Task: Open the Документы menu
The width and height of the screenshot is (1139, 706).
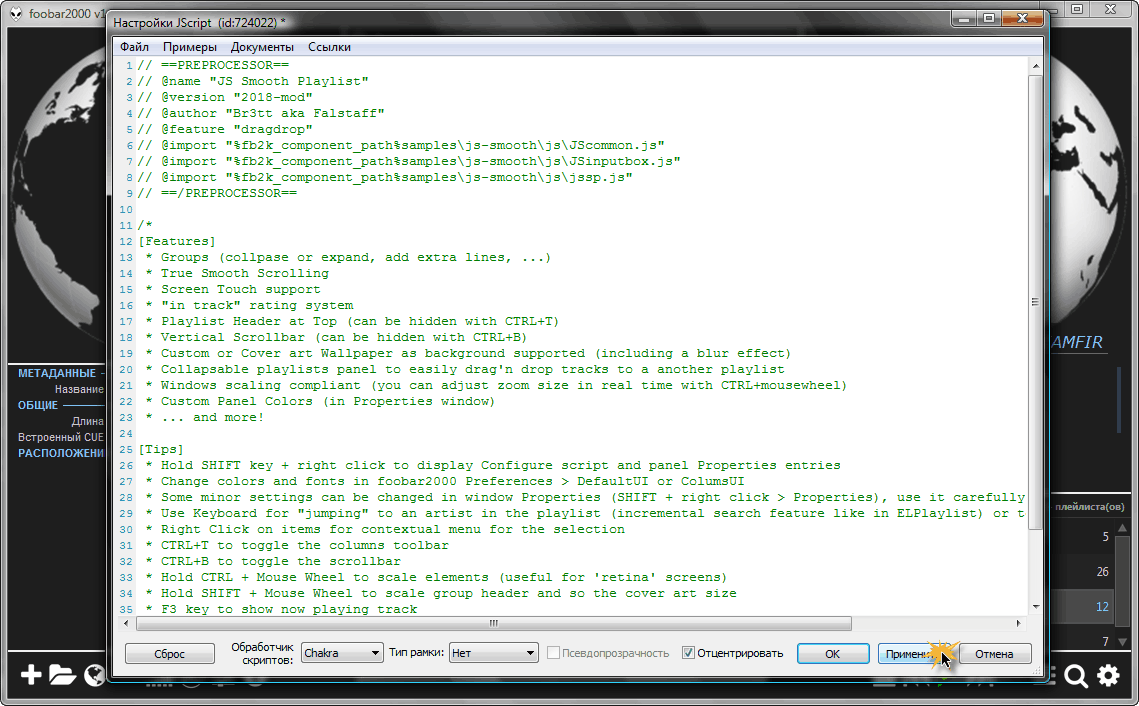Action: 262,46
